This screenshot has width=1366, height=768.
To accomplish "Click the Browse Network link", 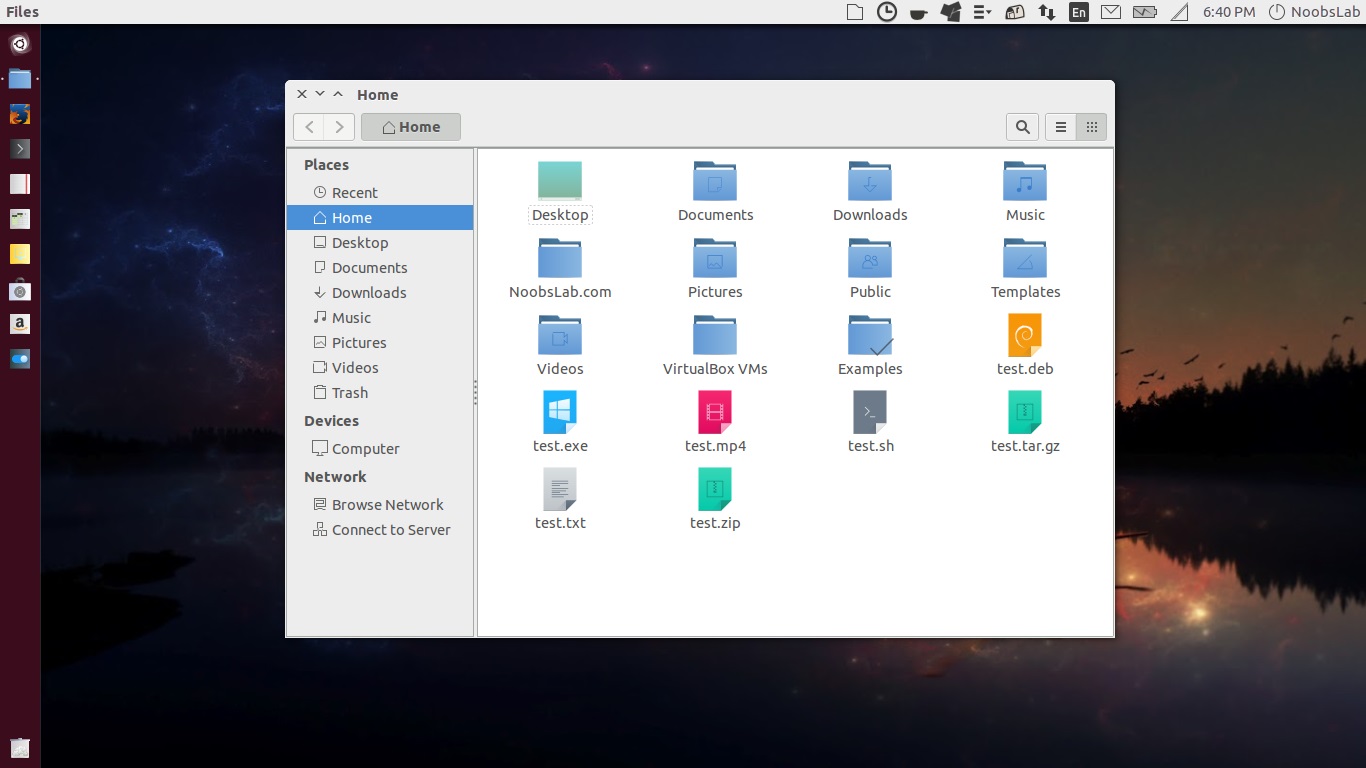I will pyautogui.click(x=388, y=504).
